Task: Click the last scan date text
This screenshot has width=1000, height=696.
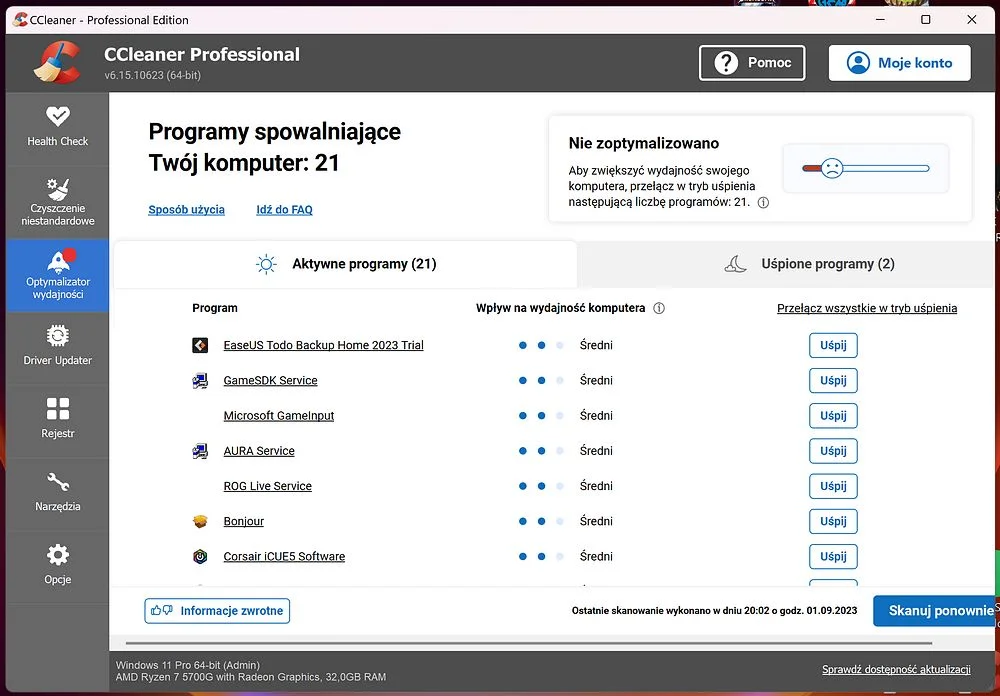Action: pyautogui.click(x=714, y=611)
